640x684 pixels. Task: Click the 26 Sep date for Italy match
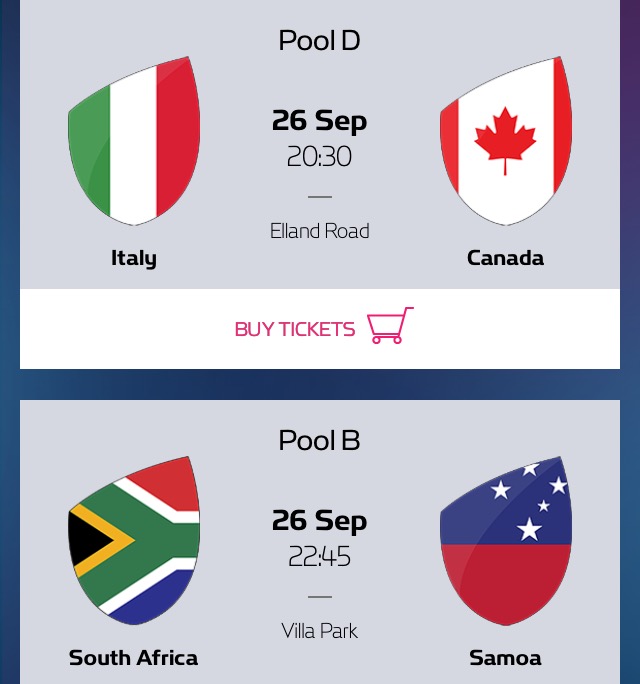319,121
